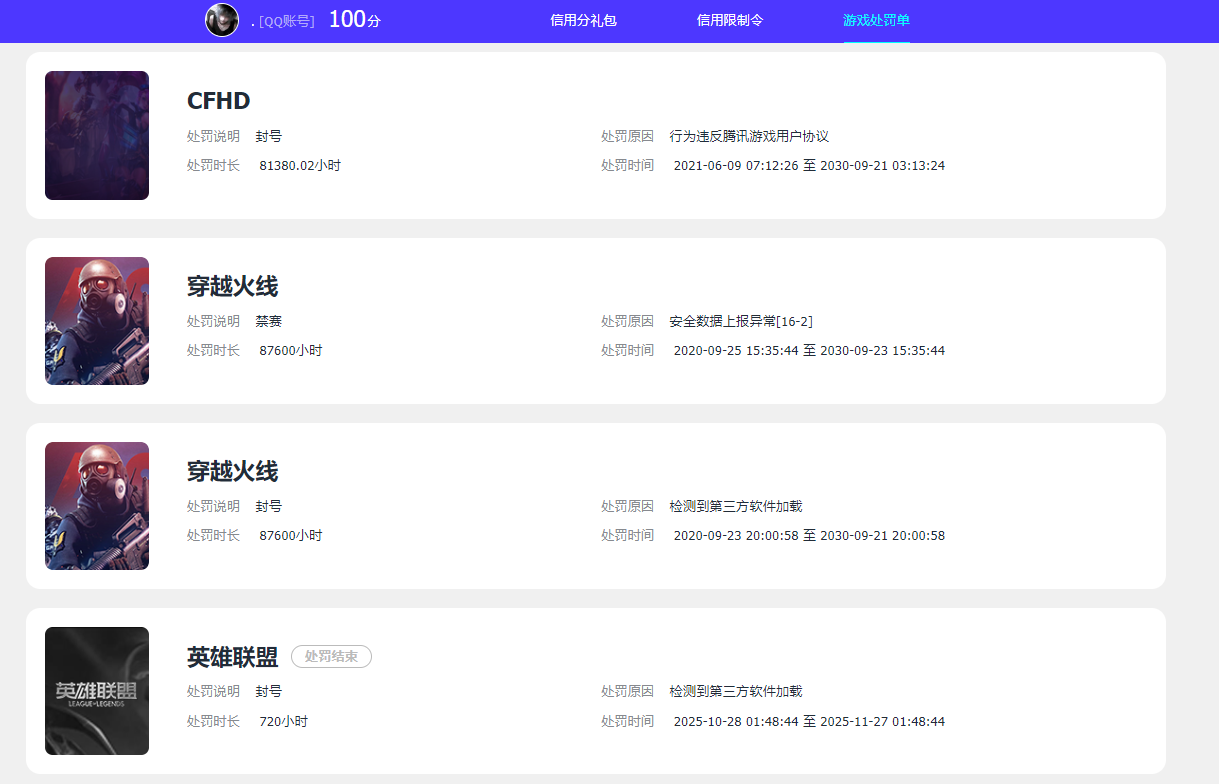The width and height of the screenshot is (1219, 784).
Task: Click the CFHD game title
Action: coord(218,101)
